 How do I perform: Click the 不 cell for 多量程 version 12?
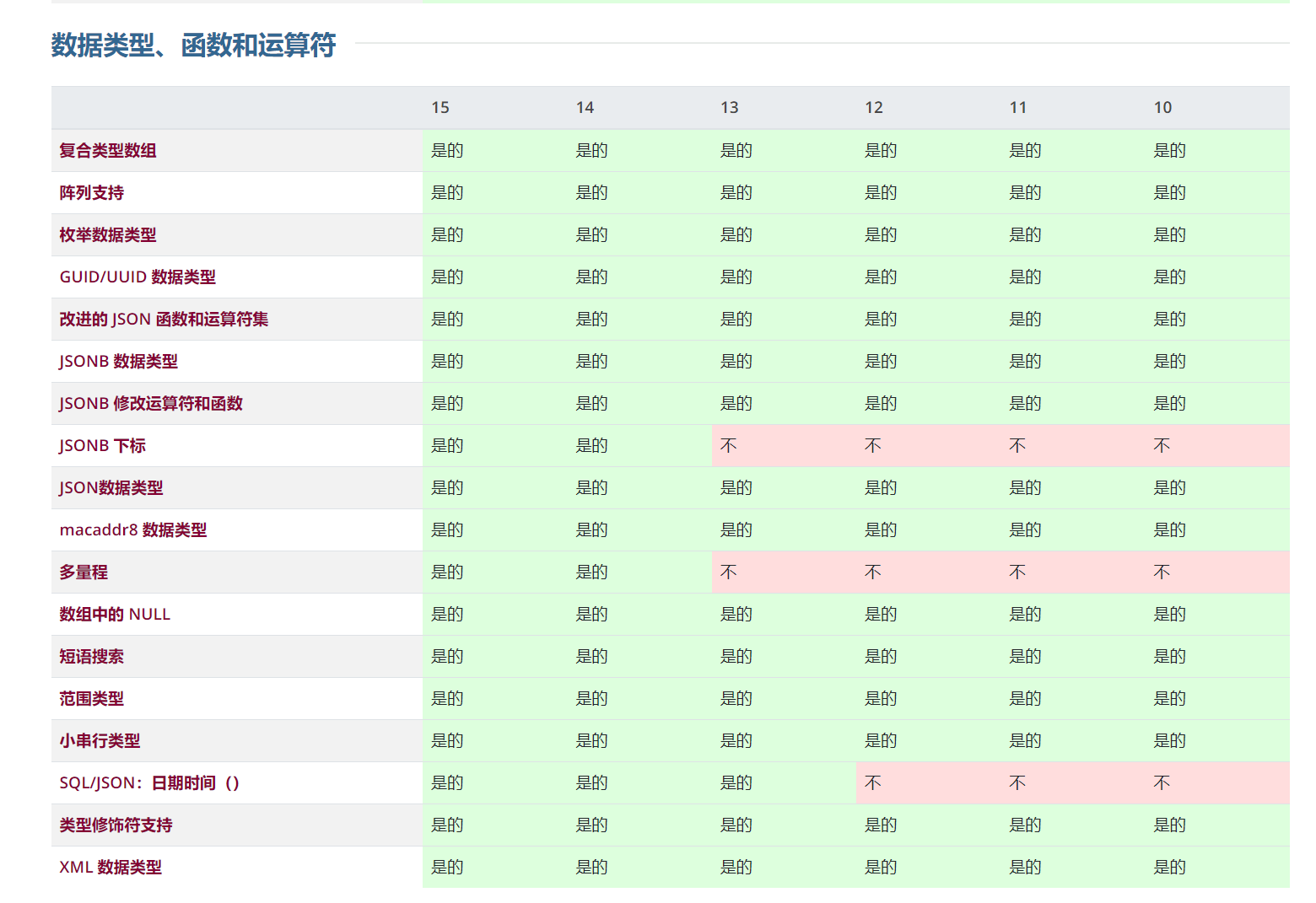click(928, 572)
